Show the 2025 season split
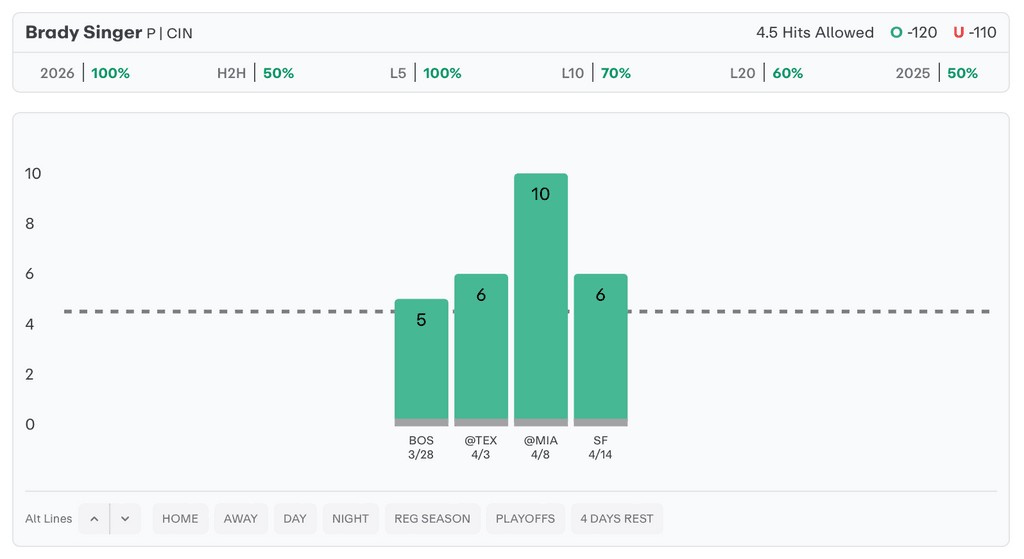The width and height of the screenshot is (1024, 559). (936, 73)
